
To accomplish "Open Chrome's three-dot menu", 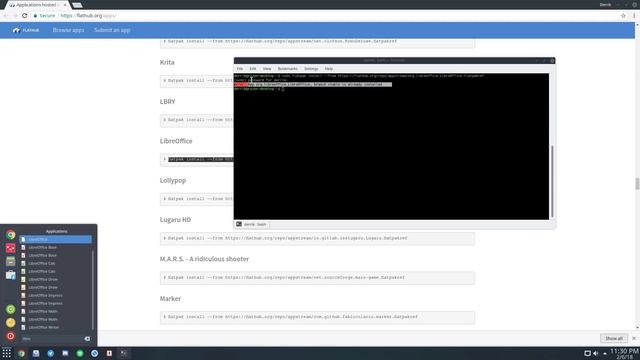I will click(634, 16).
